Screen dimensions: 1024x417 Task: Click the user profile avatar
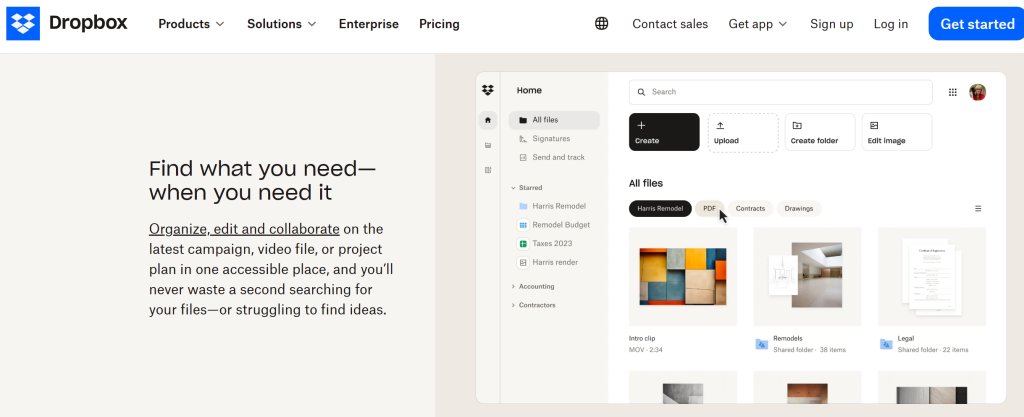coord(978,92)
